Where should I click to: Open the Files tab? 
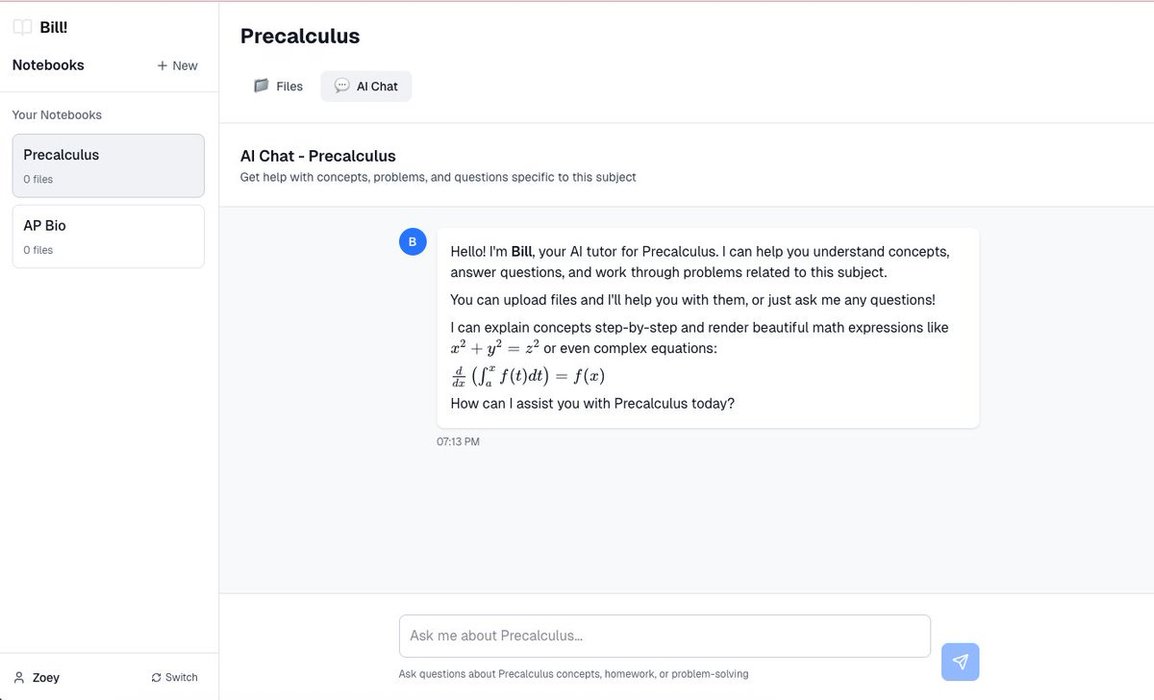[x=278, y=87]
